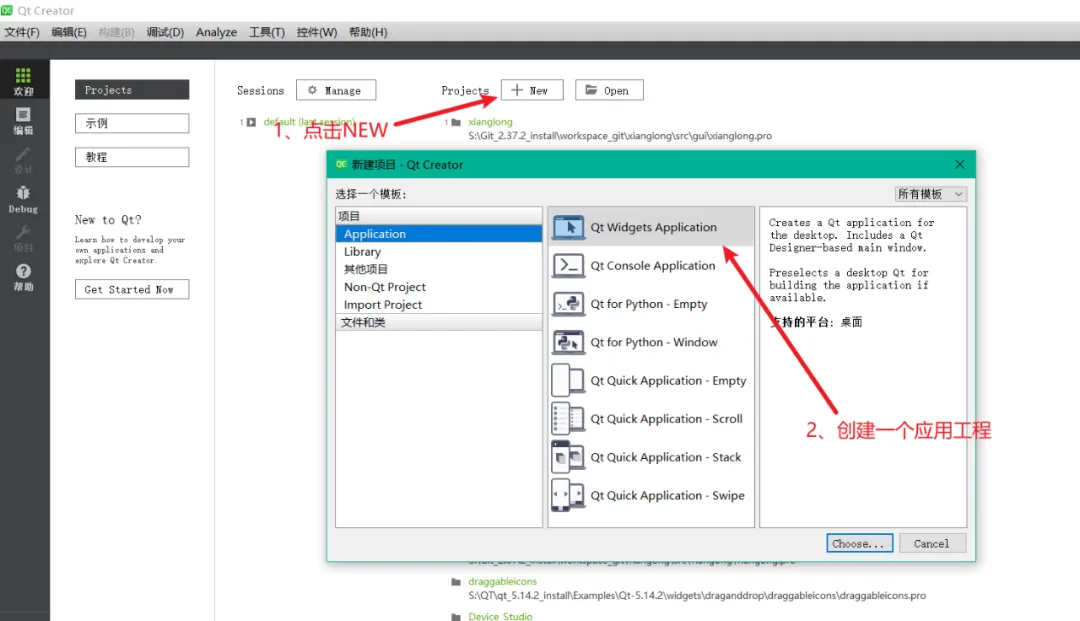
Task: Select the Projects tab on welcome page
Action: 132,90
